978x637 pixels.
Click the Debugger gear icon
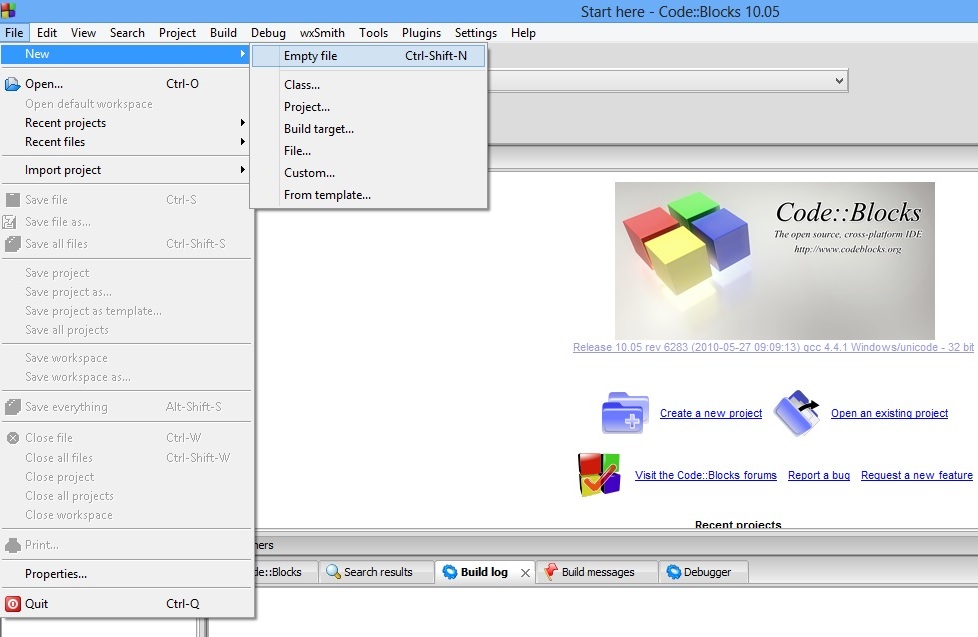pyautogui.click(x=674, y=571)
